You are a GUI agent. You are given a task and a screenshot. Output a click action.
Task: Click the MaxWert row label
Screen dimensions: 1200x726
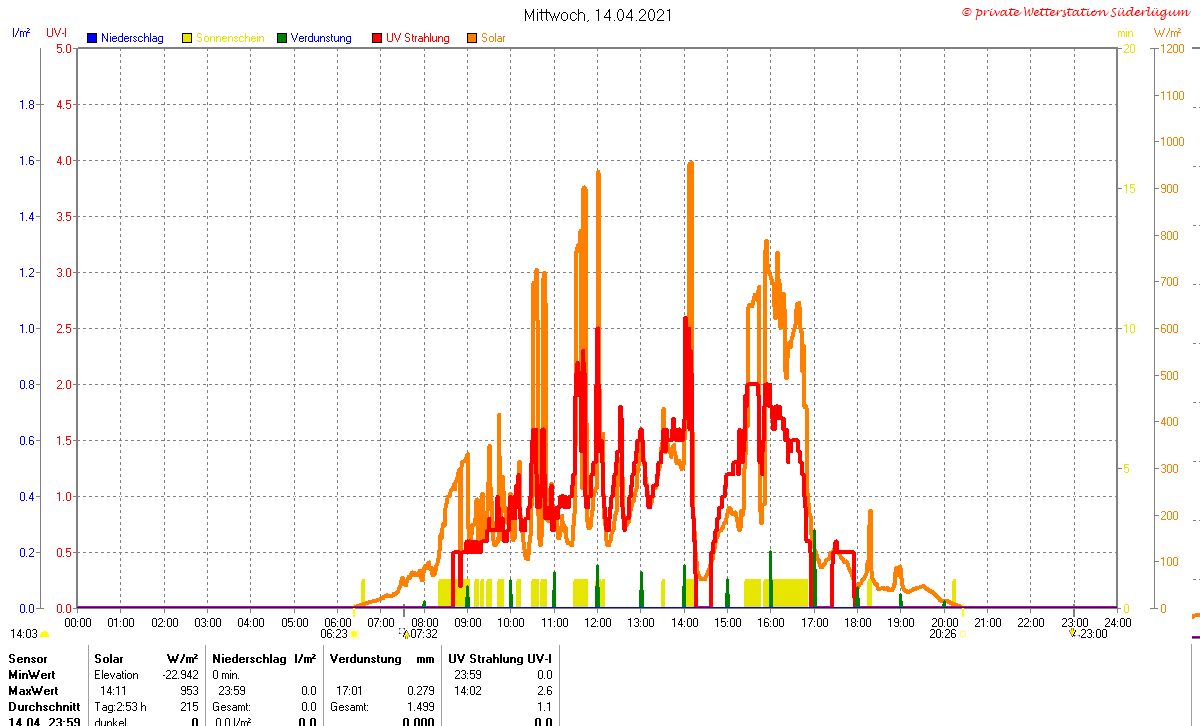click(34, 691)
